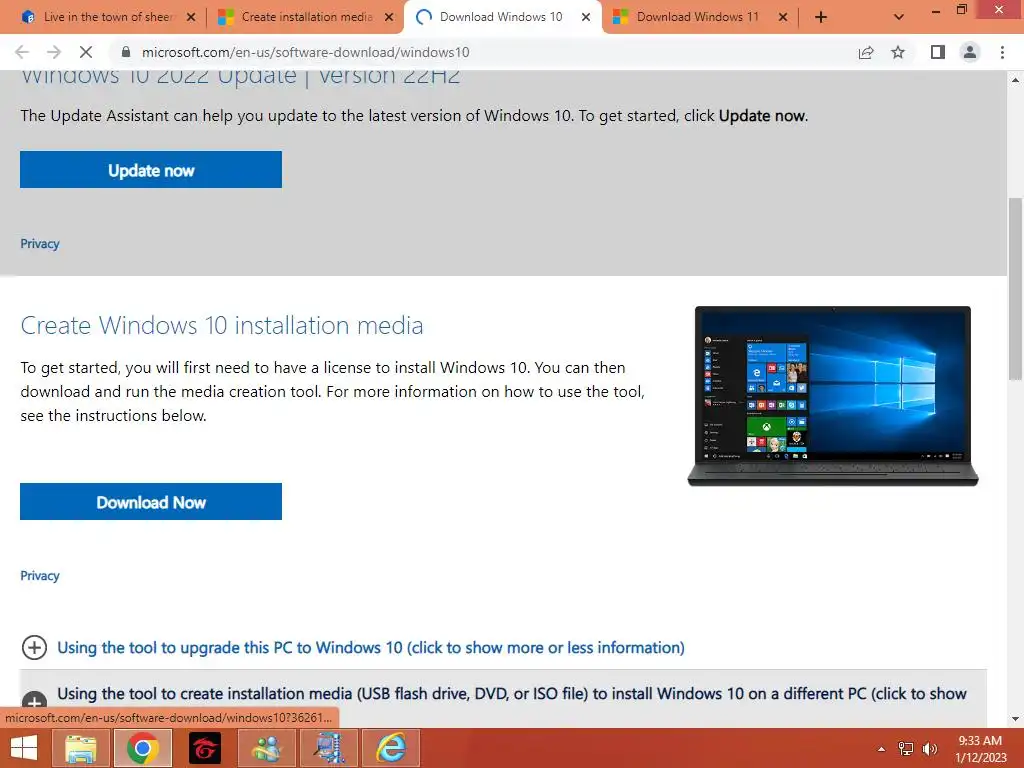Viewport: 1024px width, 768px height.
Task: Close the 'Create installation media' tab
Action: tap(389, 17)
